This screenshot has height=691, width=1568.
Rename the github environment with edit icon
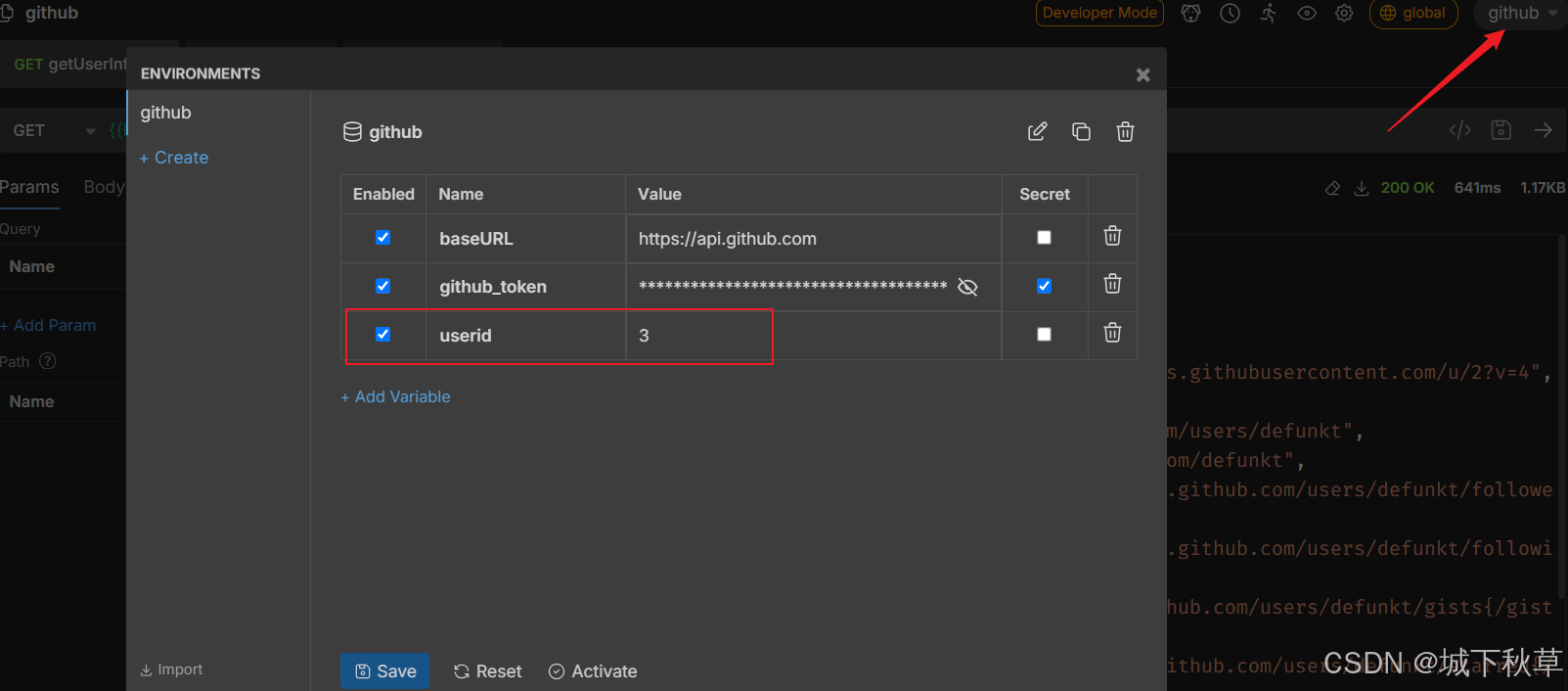tap(1037, 131)
